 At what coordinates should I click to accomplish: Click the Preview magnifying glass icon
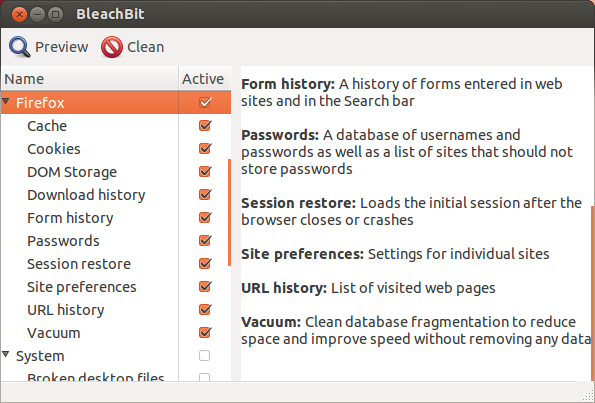pyautogui.click(x=20, y=47)
